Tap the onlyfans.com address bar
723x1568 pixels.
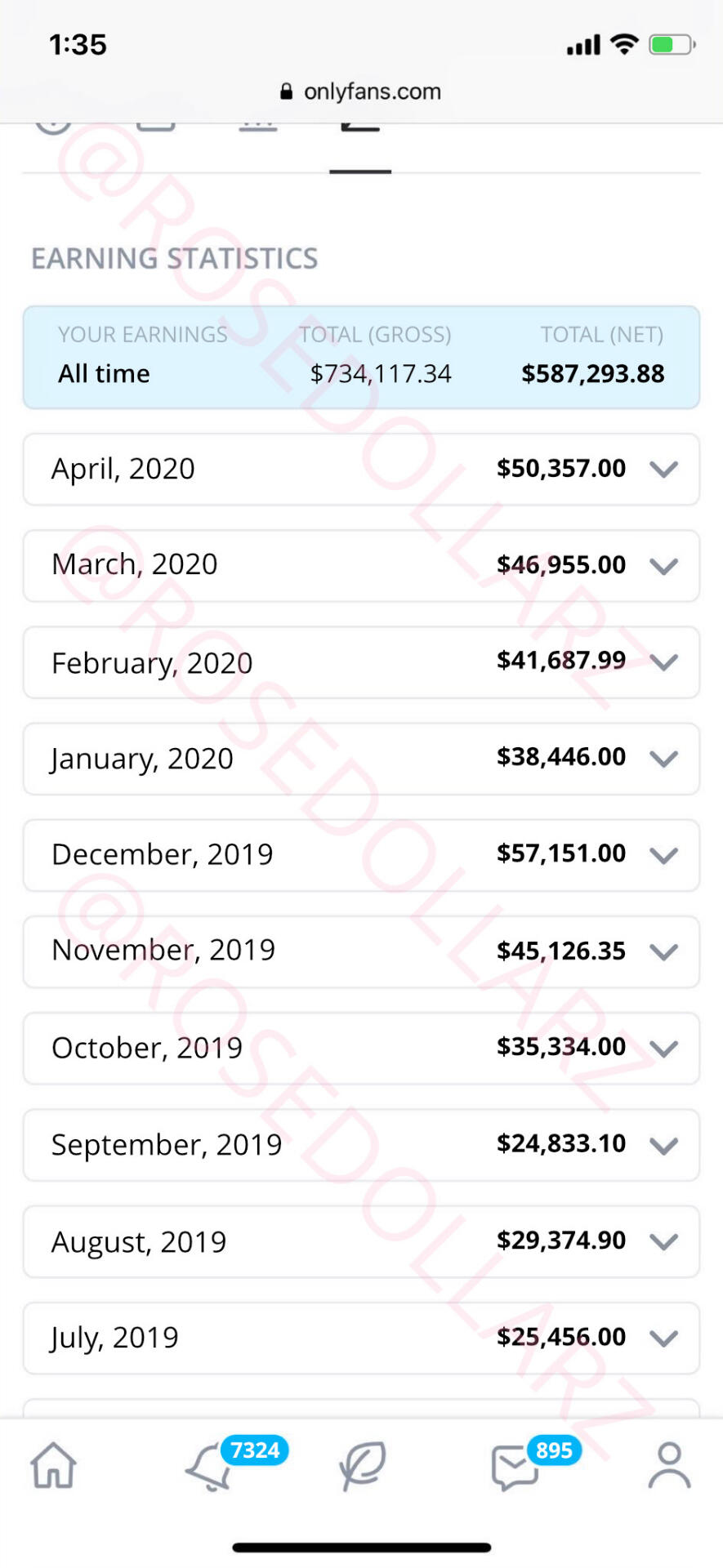372,91
